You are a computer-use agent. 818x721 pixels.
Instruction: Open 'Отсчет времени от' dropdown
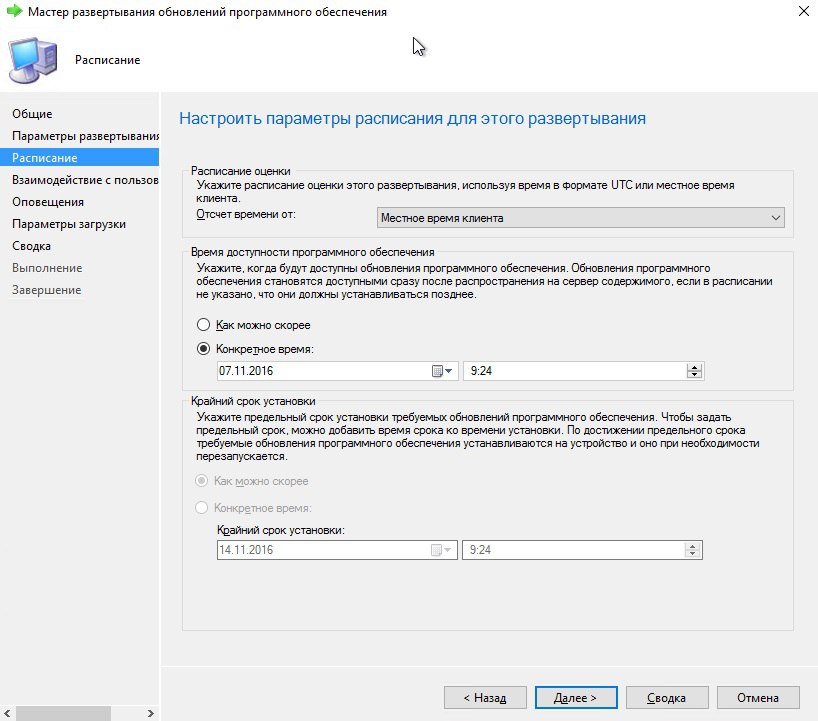coord(580,218)
